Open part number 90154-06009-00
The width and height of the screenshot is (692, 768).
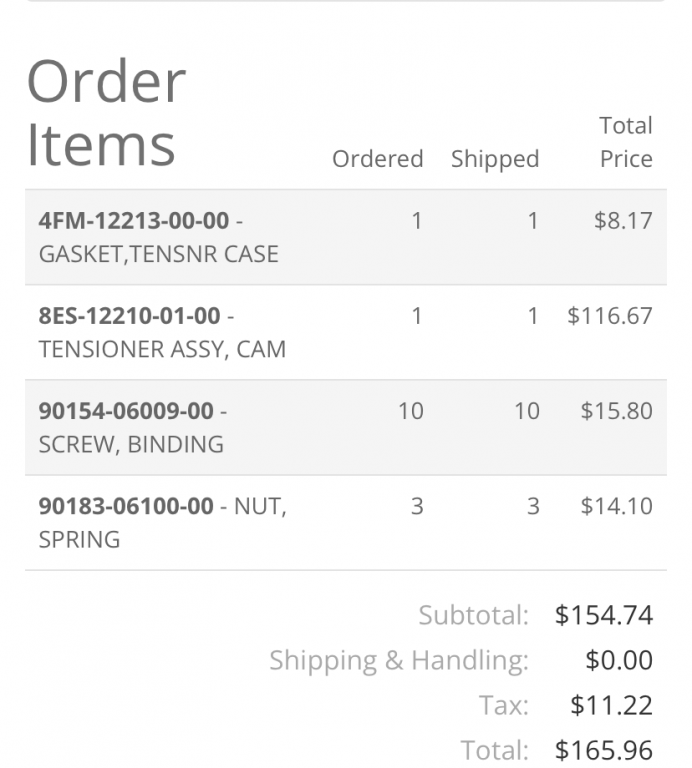[x=126, y=411]
